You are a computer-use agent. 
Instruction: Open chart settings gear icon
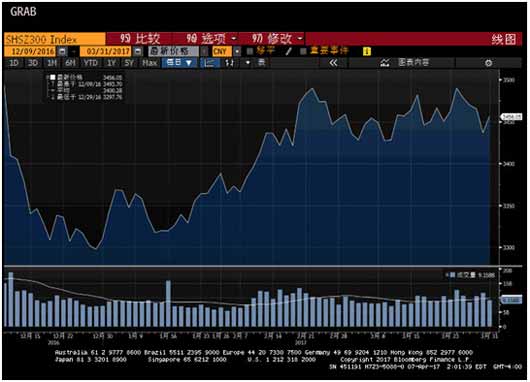(488, 63)
